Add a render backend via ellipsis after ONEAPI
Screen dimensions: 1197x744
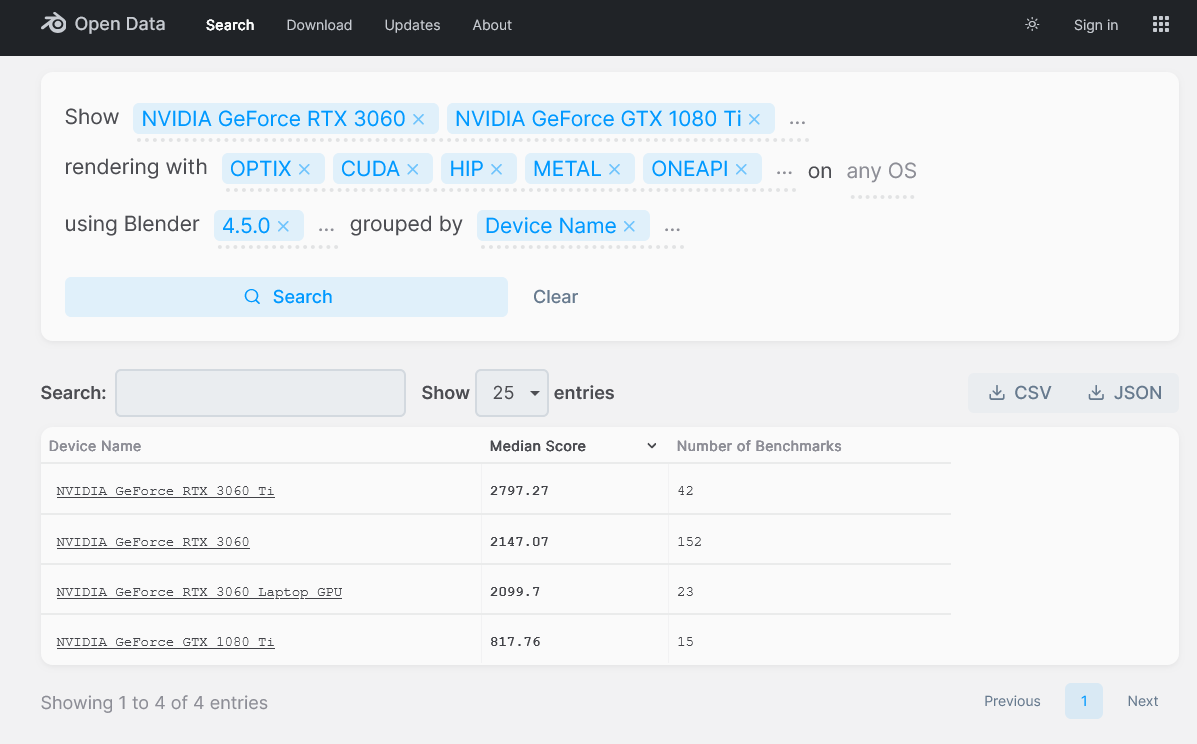784,171
